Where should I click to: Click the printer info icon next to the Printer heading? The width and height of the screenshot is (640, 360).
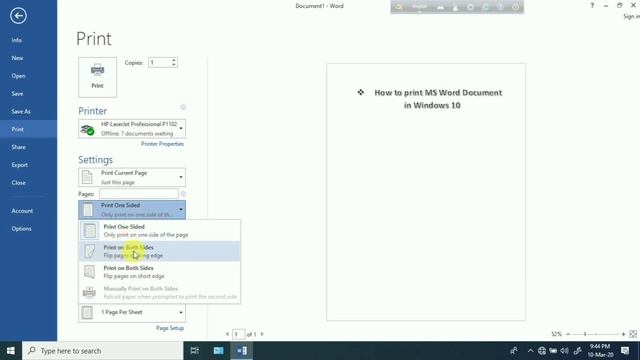coord(183,107)
